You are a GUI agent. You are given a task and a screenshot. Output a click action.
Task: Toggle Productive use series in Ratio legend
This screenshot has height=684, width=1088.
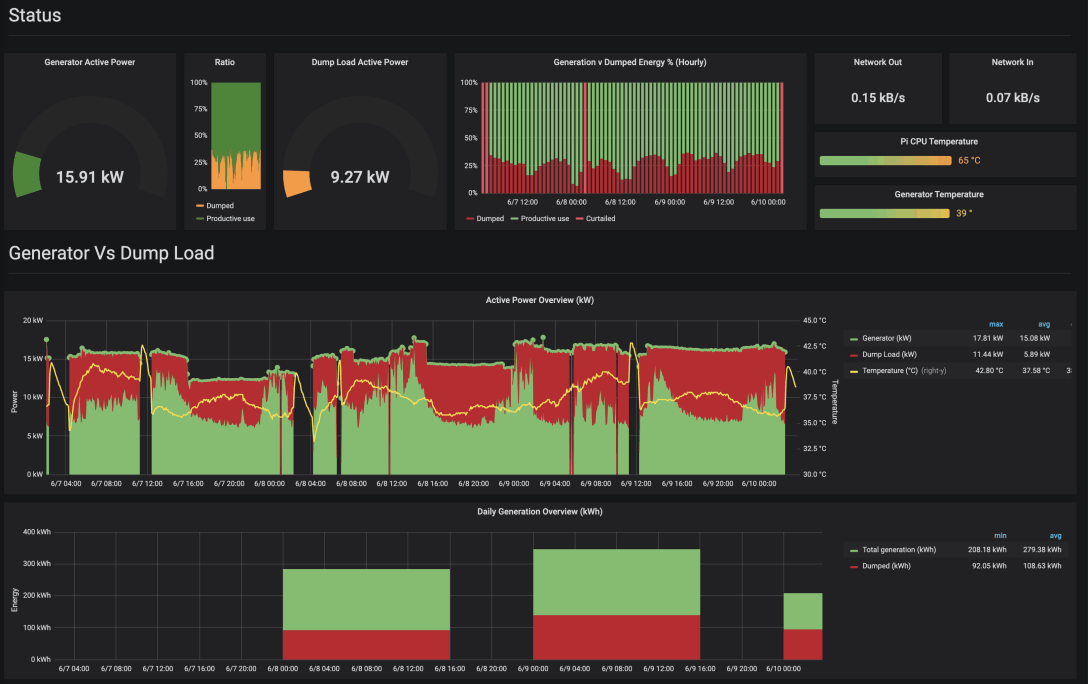coord(230,219)
